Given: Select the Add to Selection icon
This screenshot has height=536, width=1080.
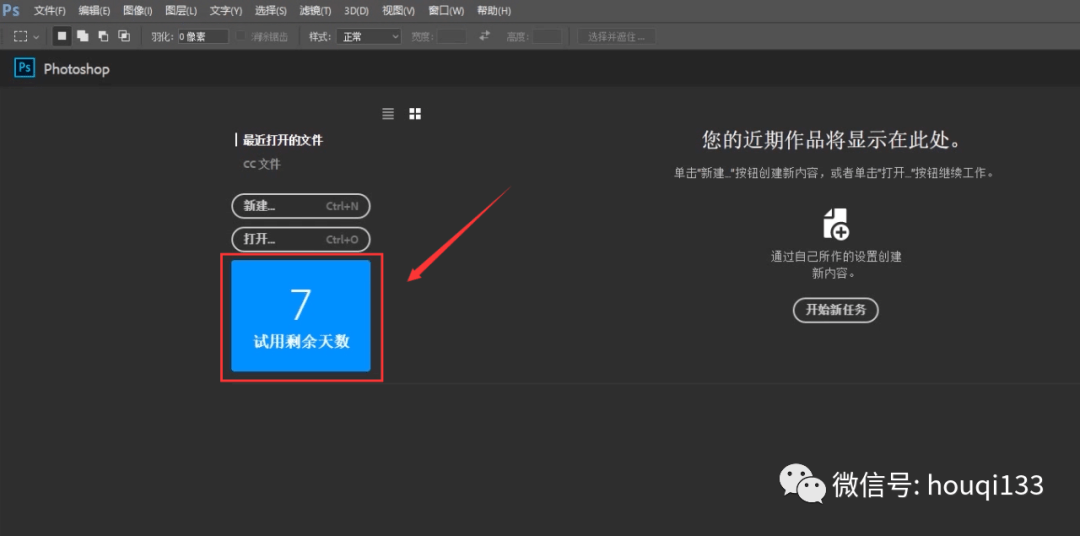Looking at the screenshot, I should 83,37.
